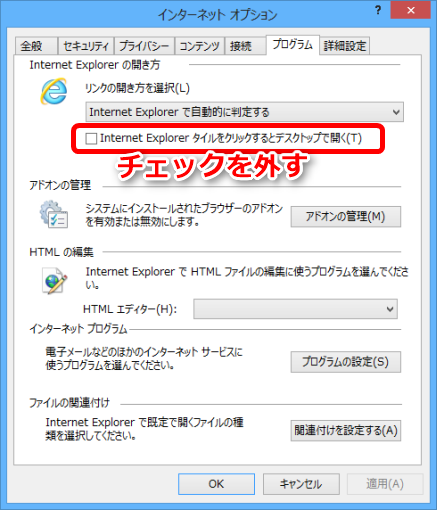Switch to the 全般 tab

(36, 46)
